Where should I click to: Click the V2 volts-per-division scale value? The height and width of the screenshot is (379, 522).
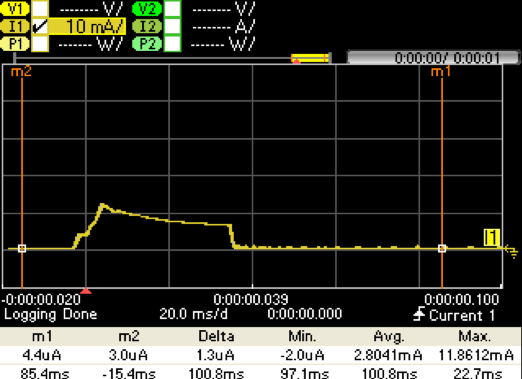pyautogui.click(x=224, y=9)
